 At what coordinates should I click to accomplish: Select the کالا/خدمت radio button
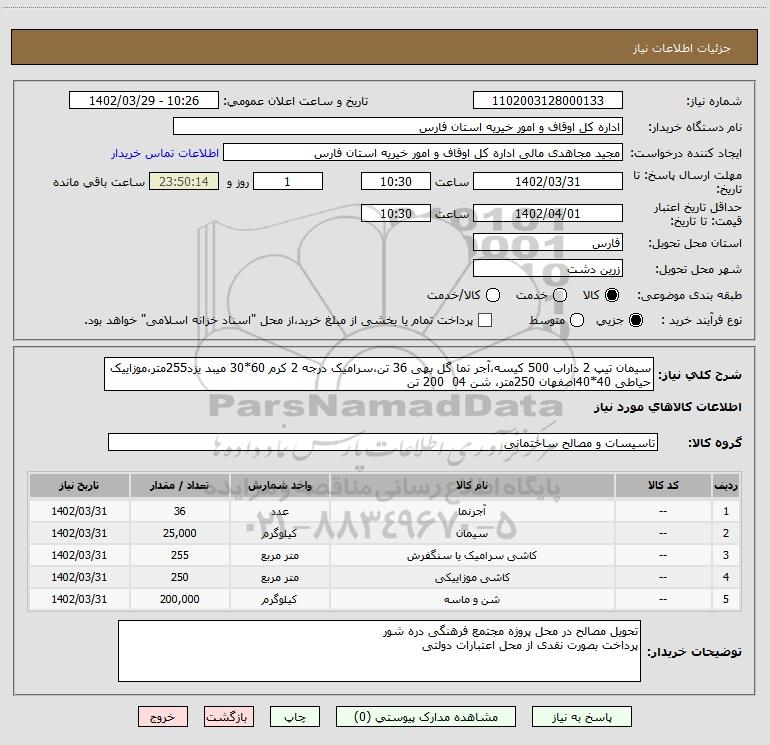point(493,295)
